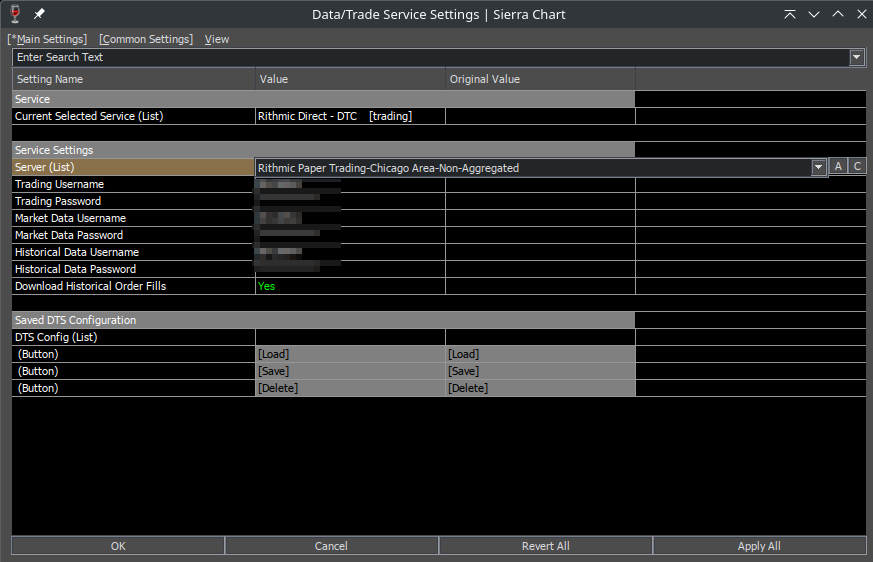Open the View menu

(217, 39)
